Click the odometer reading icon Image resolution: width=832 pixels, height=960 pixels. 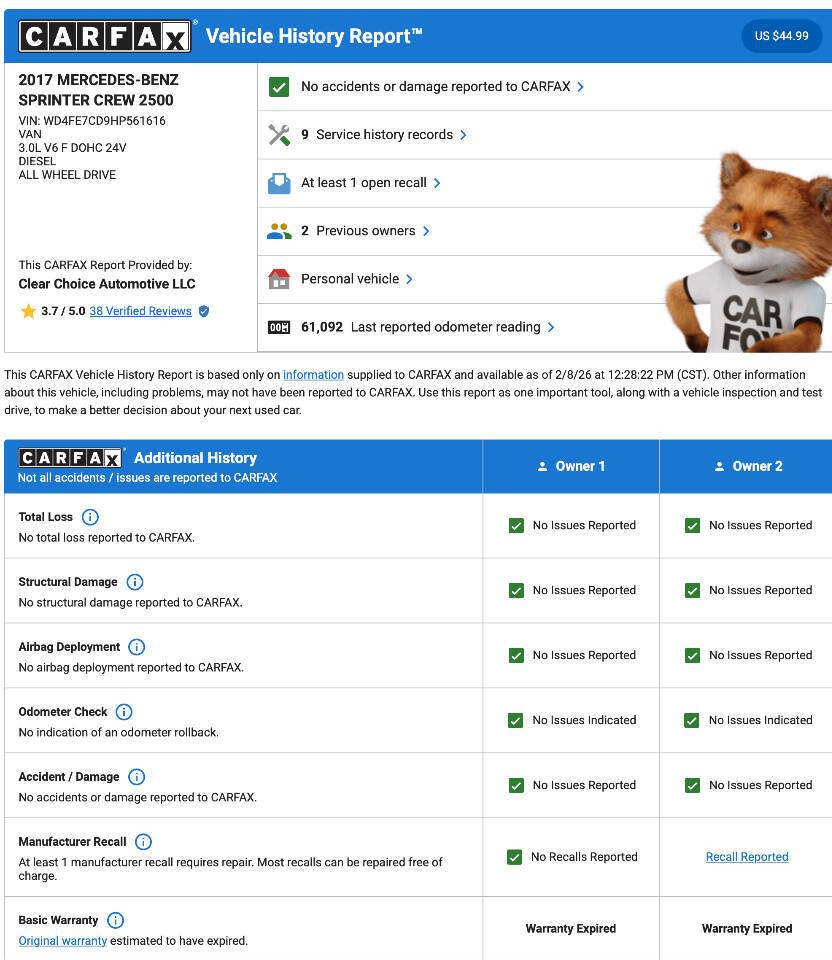point(279,327)
